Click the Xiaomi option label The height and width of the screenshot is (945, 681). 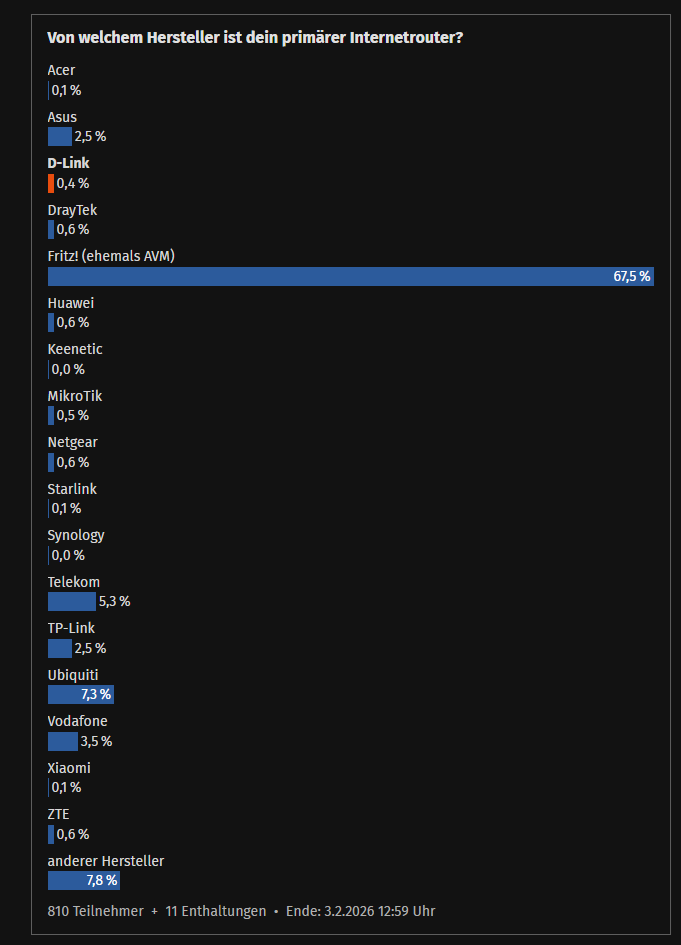click(69, 768)
